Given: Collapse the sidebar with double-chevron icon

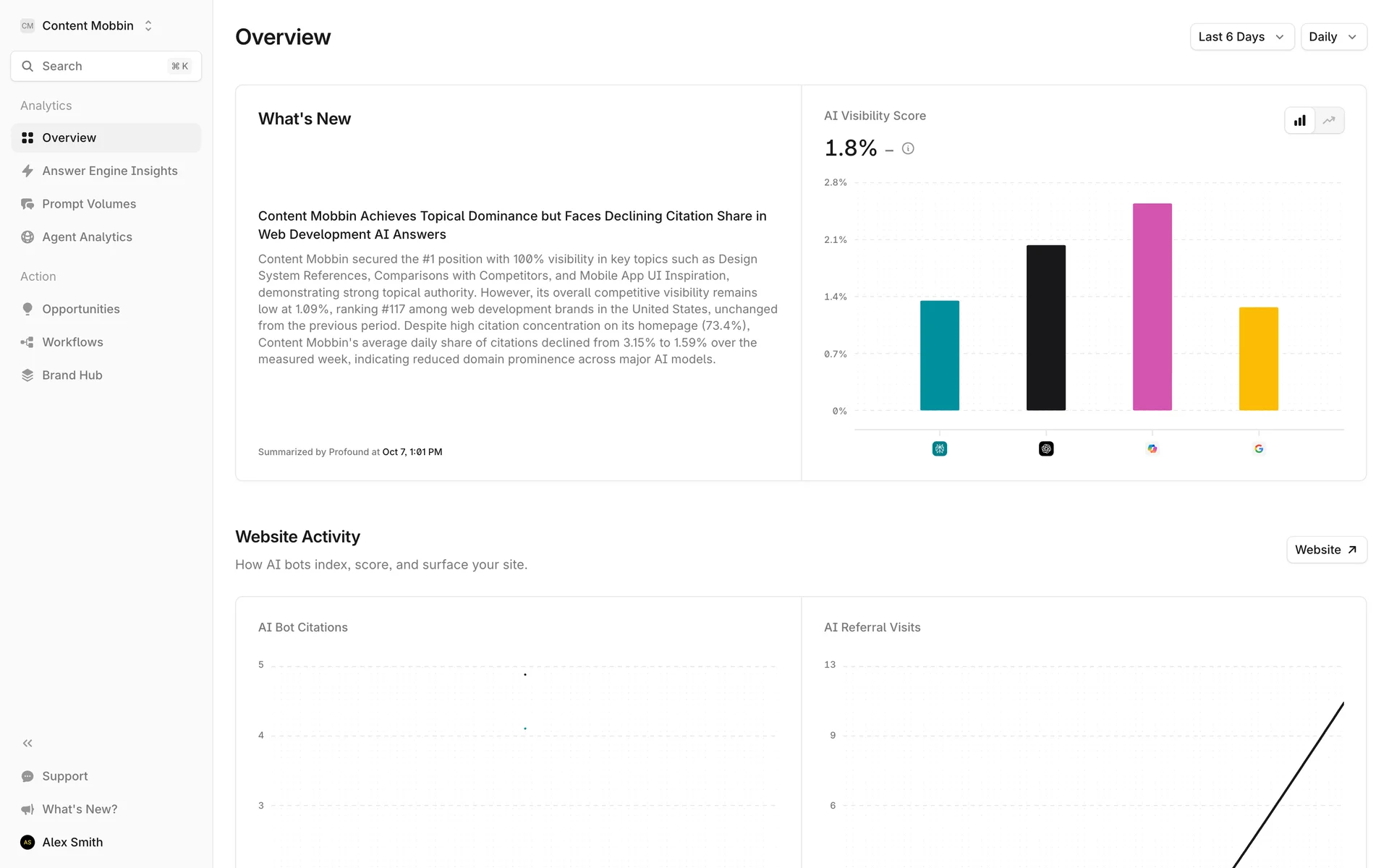Looking at the screenshot, I should click(x=27, y=743).
